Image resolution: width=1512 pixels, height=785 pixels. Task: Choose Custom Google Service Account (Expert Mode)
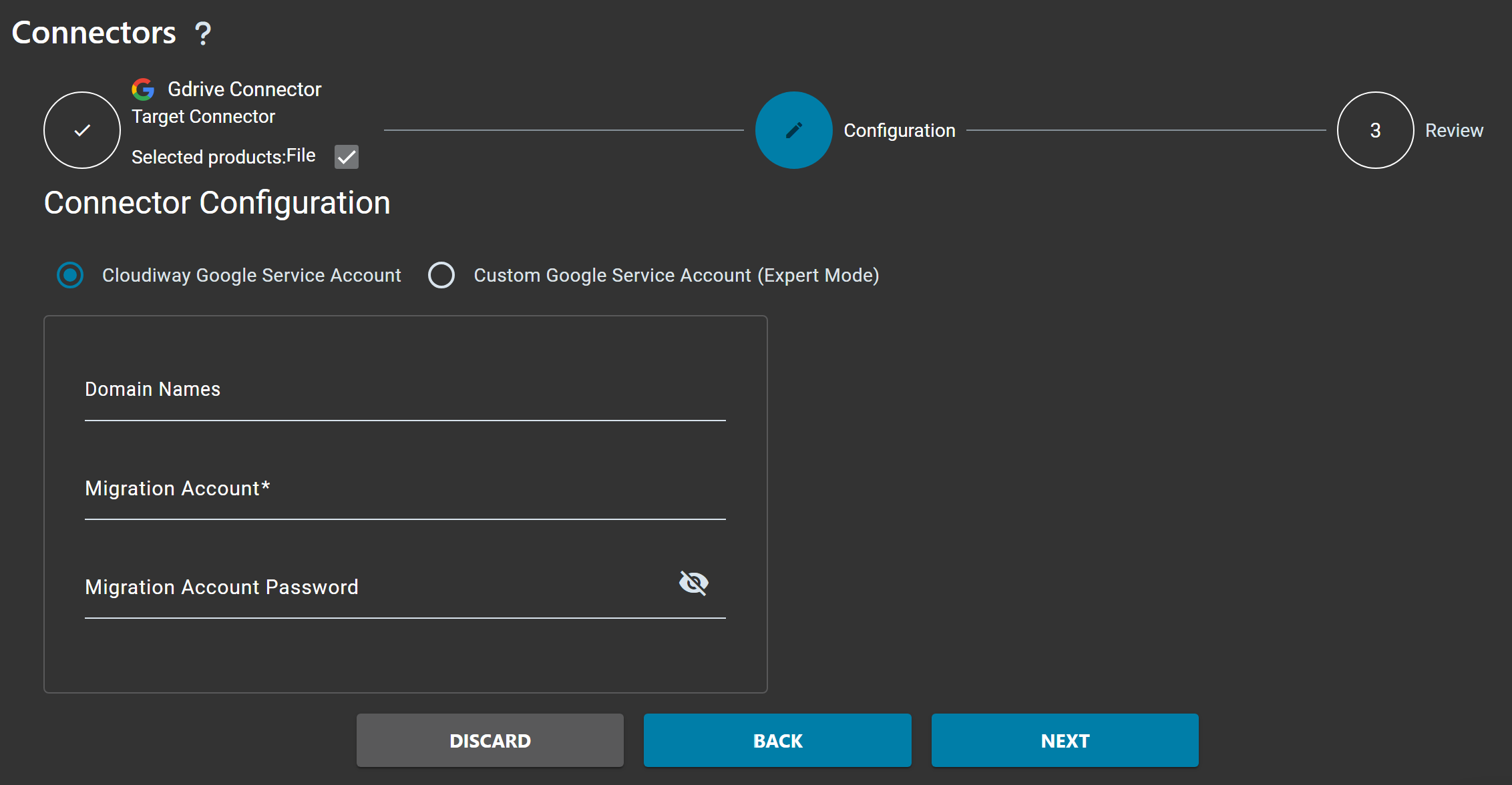[441, 275]
